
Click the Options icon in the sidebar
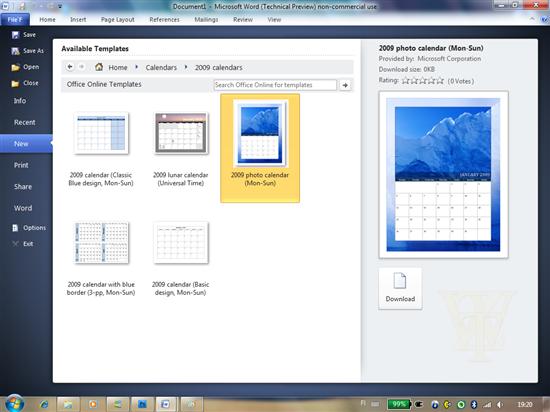click(x=15, y=228)
